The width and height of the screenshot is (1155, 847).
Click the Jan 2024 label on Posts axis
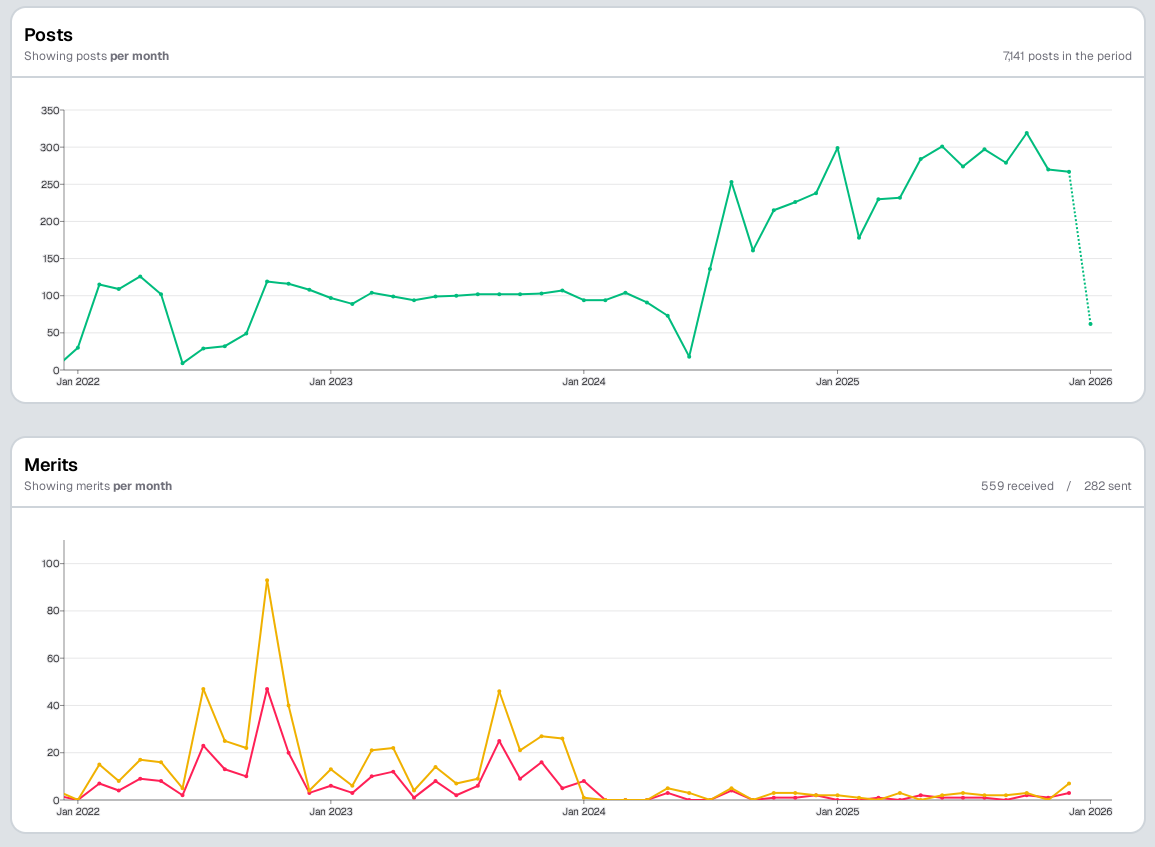[x=584, y=381]
